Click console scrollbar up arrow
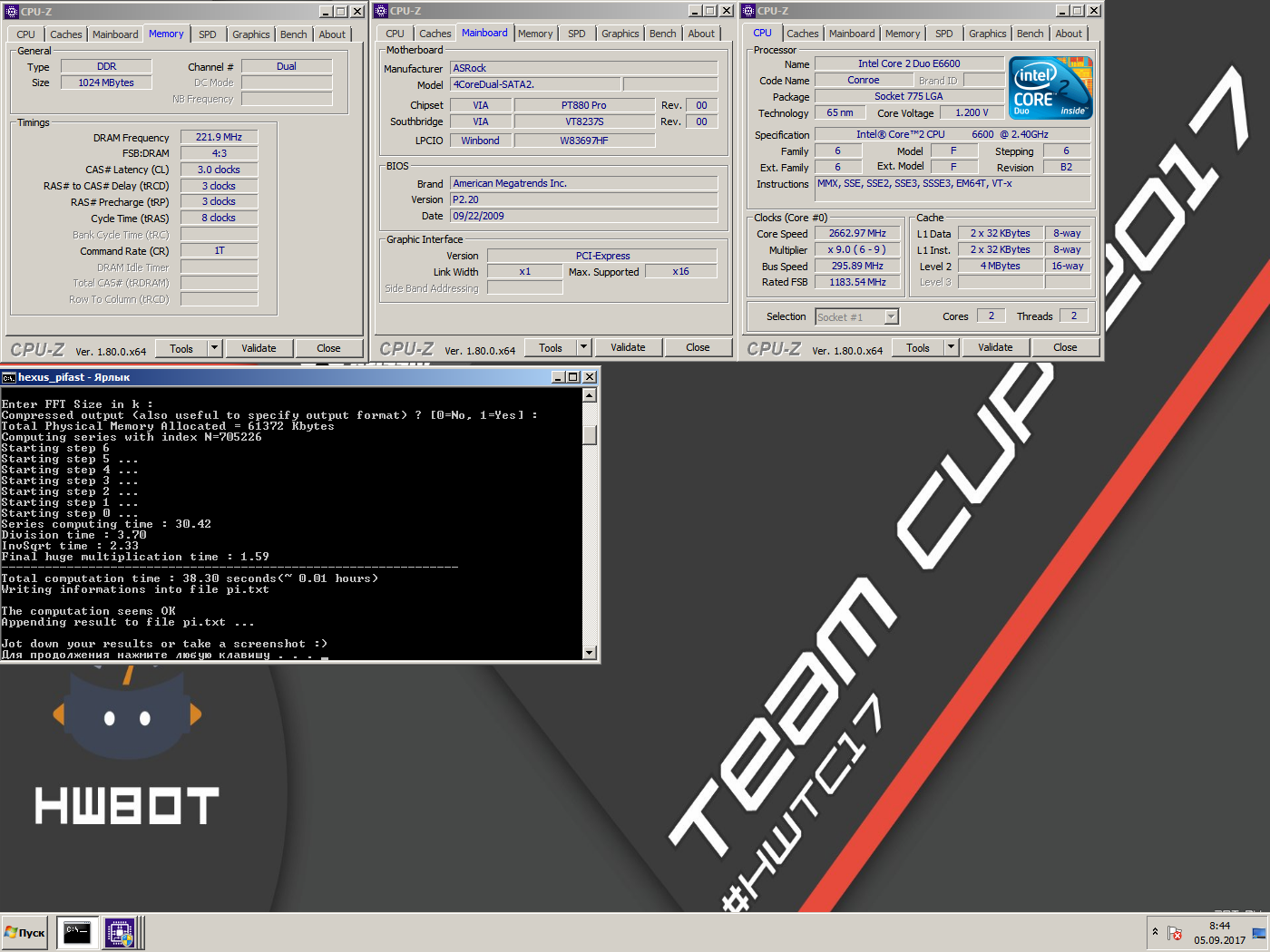The image size is (1270, 952). click(590, 395)
